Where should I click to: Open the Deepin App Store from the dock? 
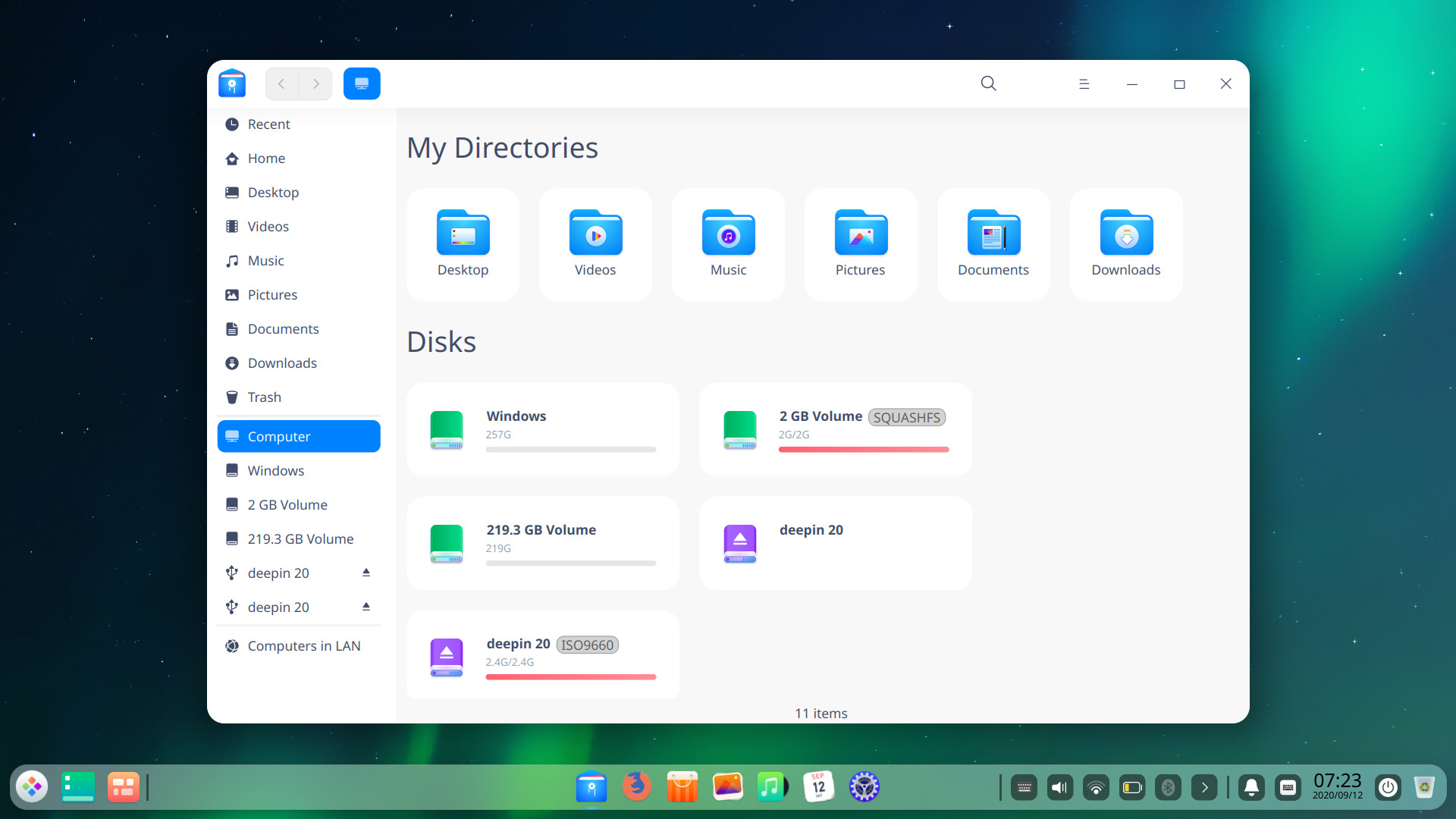click(x=682, y=786)
